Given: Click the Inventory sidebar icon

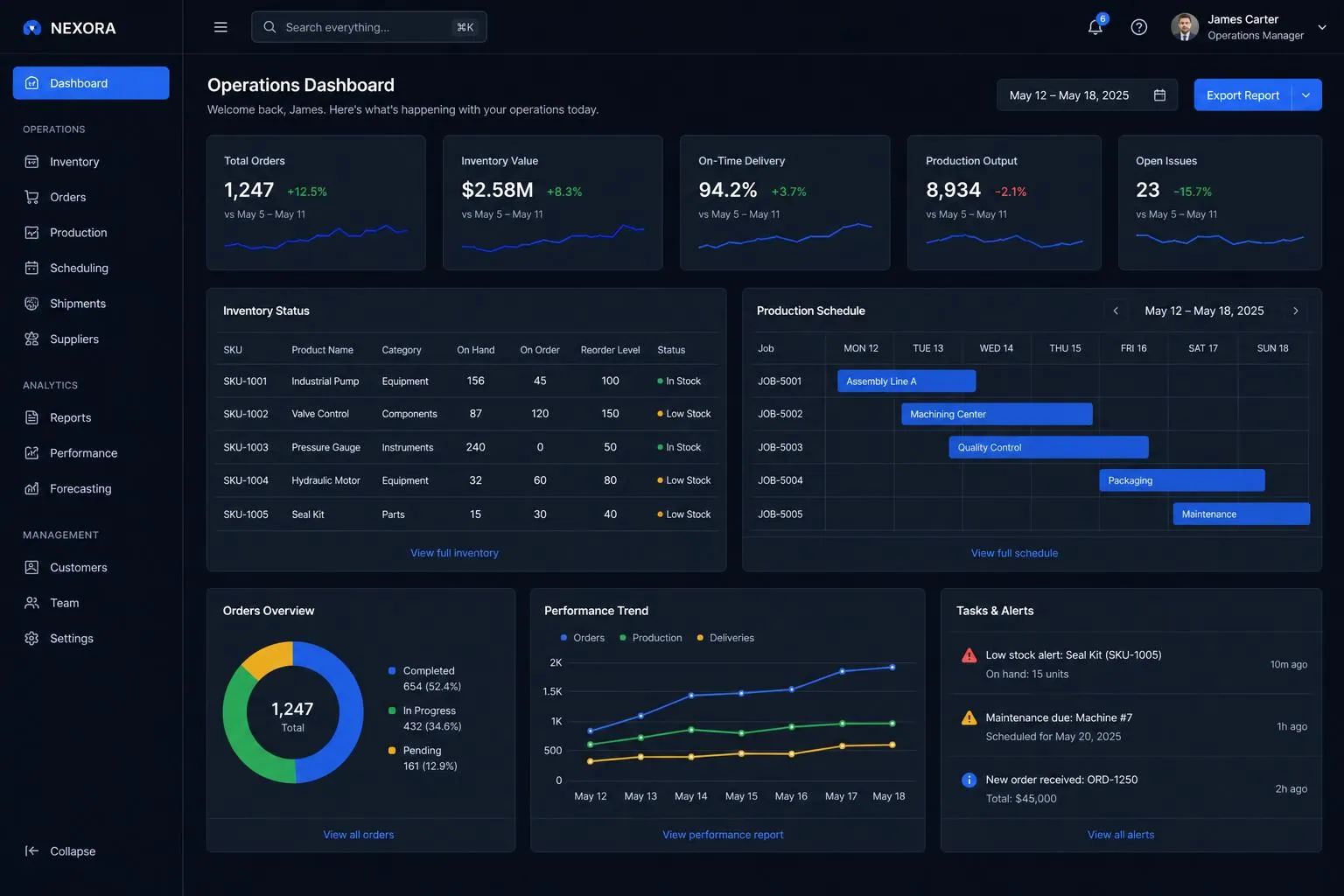Looking at the screenshot, I should coord(31,162).
